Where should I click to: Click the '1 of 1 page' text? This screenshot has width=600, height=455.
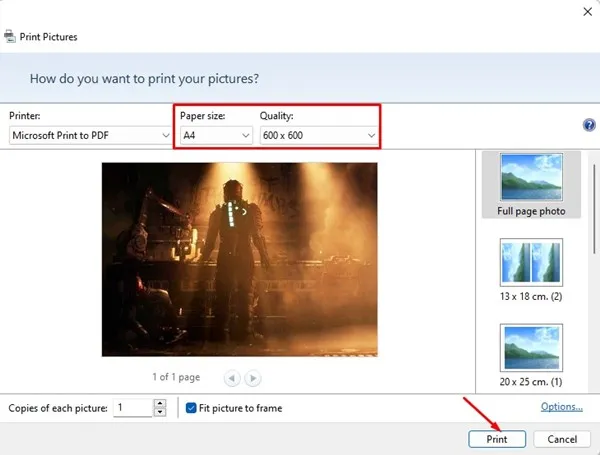(x=176, y=377)
